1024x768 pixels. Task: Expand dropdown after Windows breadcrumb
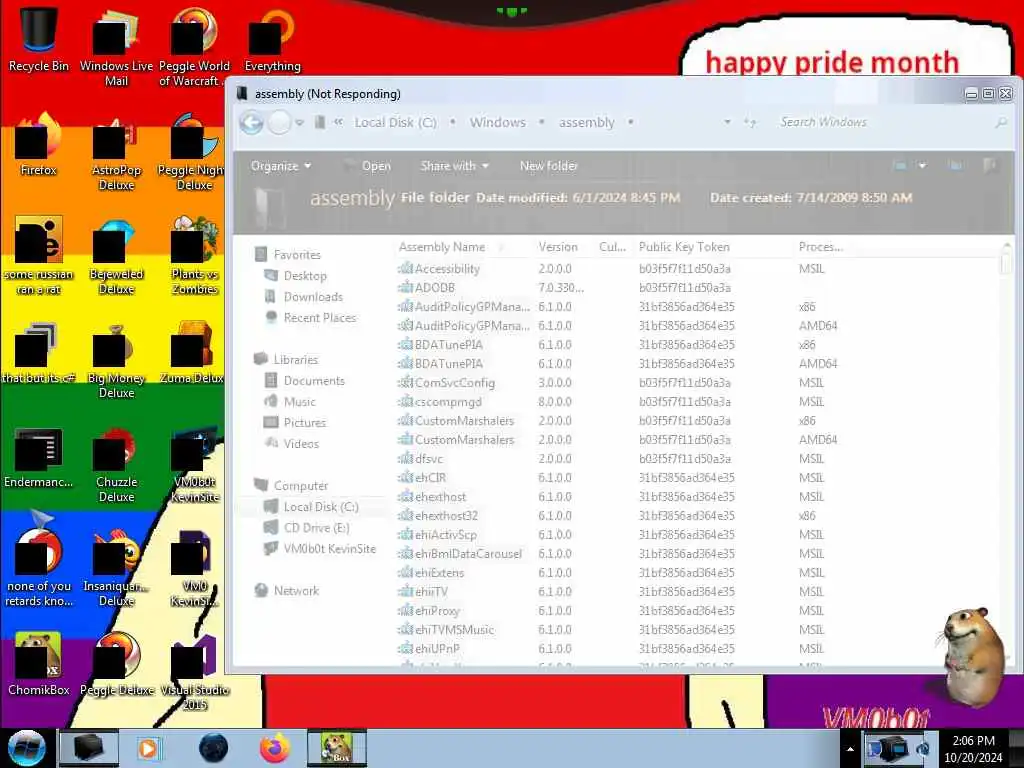point(541,122)
